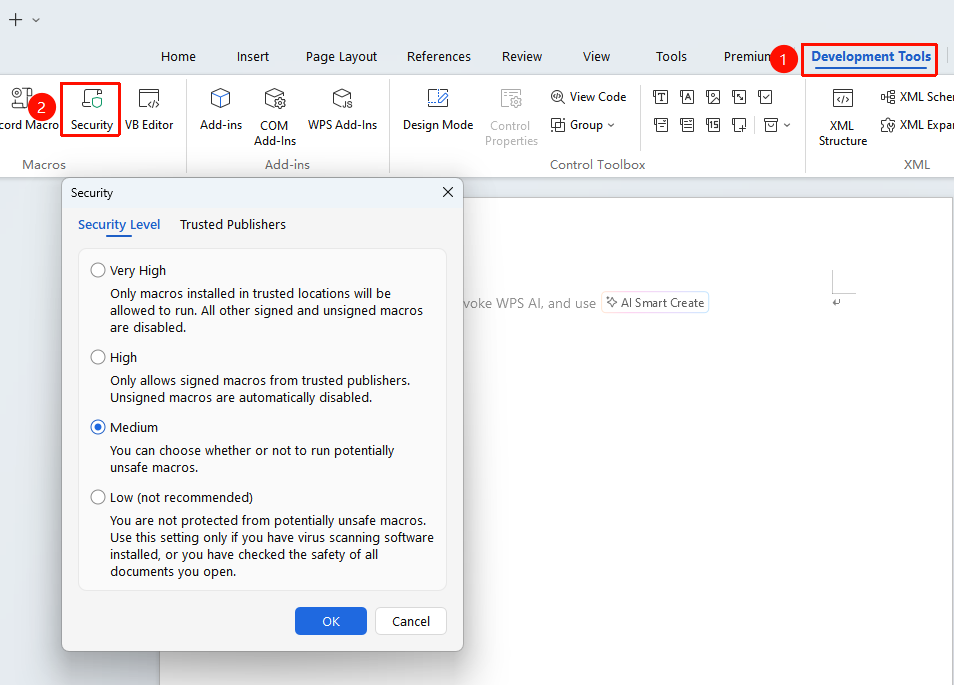Viewport: 954px width, 685px height.
Task: Open the XML Schema option
Action: click(916, 97)
